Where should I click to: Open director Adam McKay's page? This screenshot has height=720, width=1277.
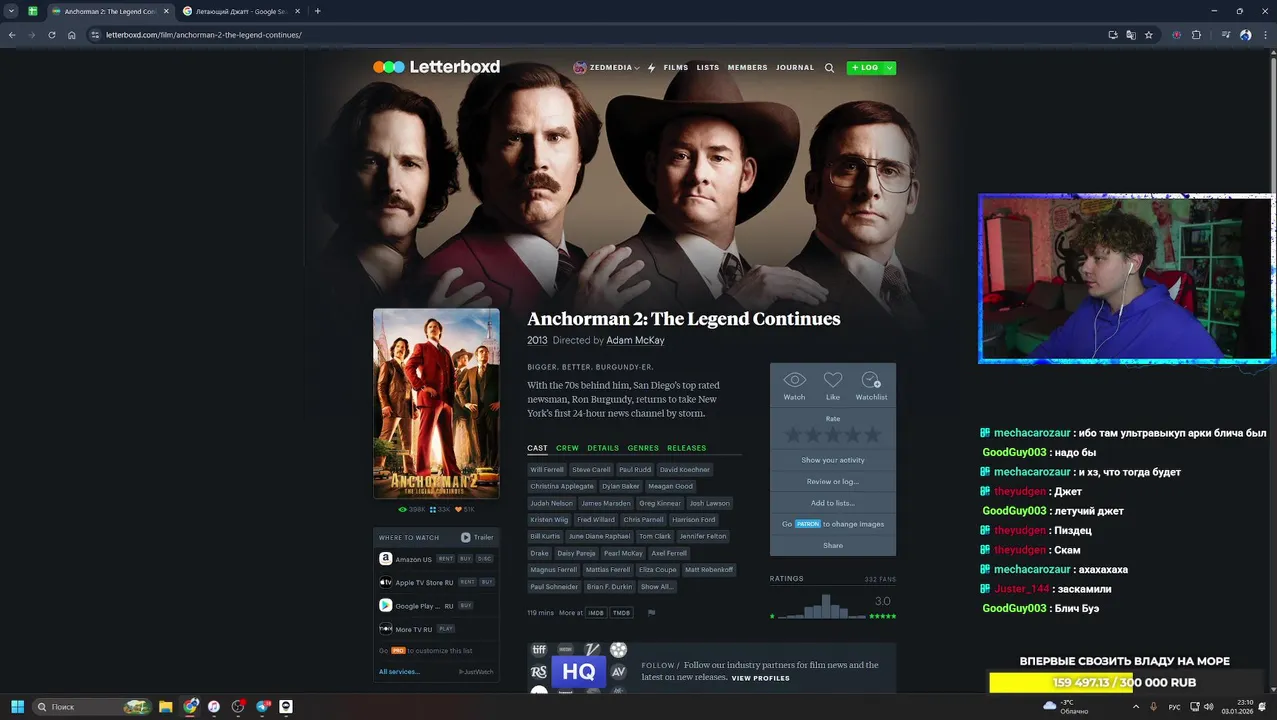(x=635, y=341)
